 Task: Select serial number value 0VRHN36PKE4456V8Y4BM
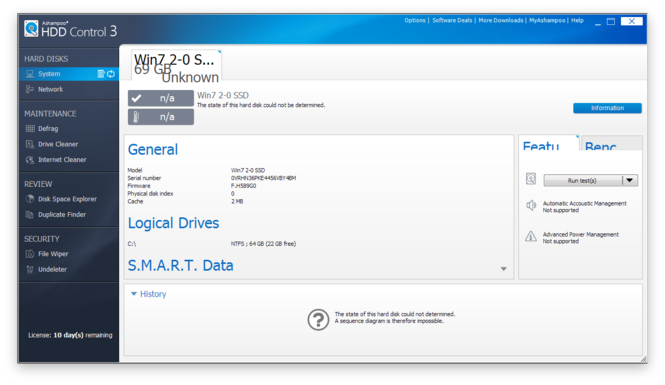pyautogui.click(x=263, y=178)
